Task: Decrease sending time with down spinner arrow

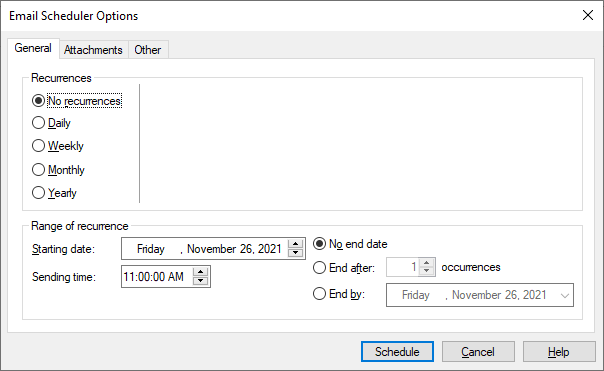Action: tap(200, 281)
